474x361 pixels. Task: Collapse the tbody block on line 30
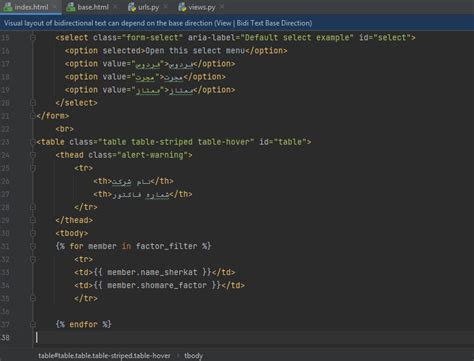point(33,233)
